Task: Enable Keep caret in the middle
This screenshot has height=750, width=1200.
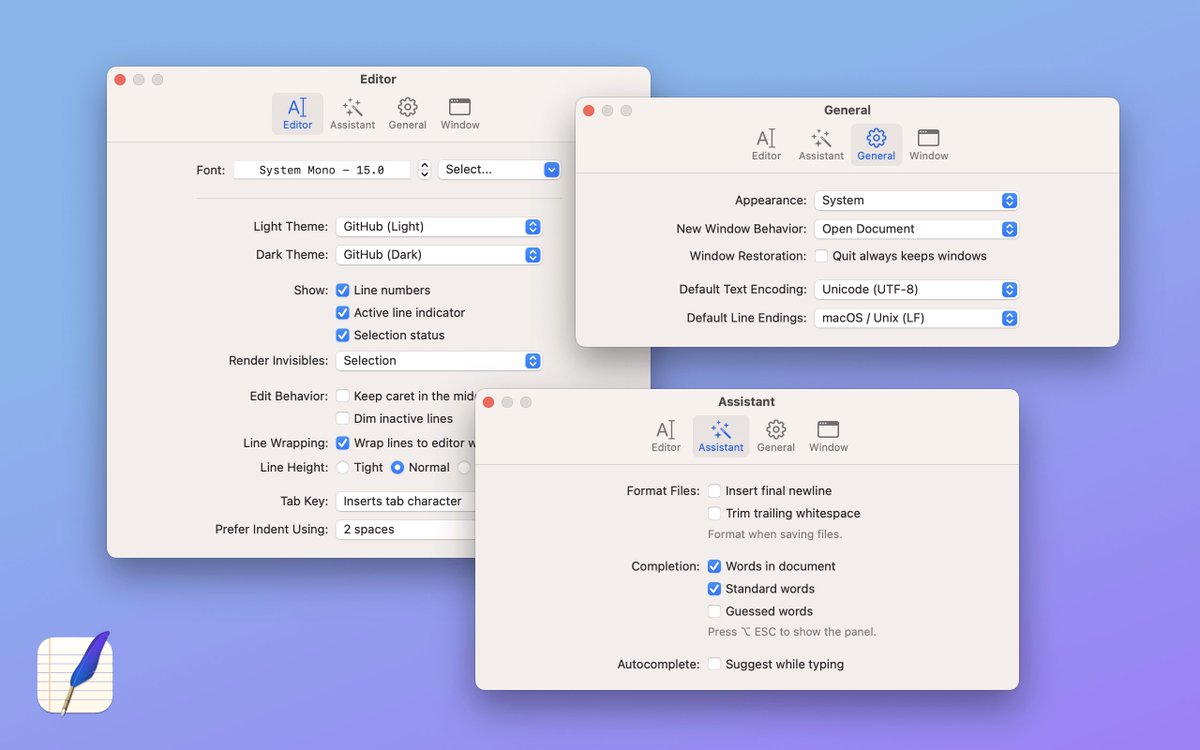Action: tap(342, 396)
